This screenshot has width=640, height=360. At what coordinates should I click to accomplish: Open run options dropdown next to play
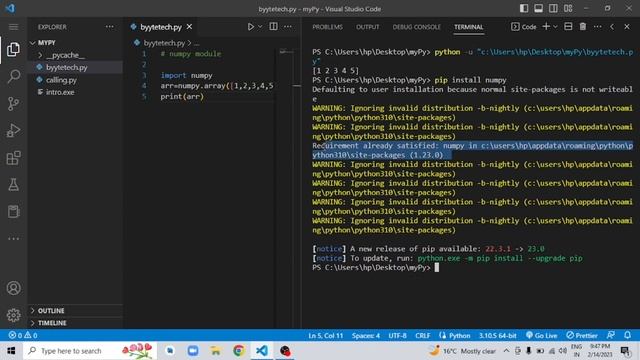tap(260, 27)
